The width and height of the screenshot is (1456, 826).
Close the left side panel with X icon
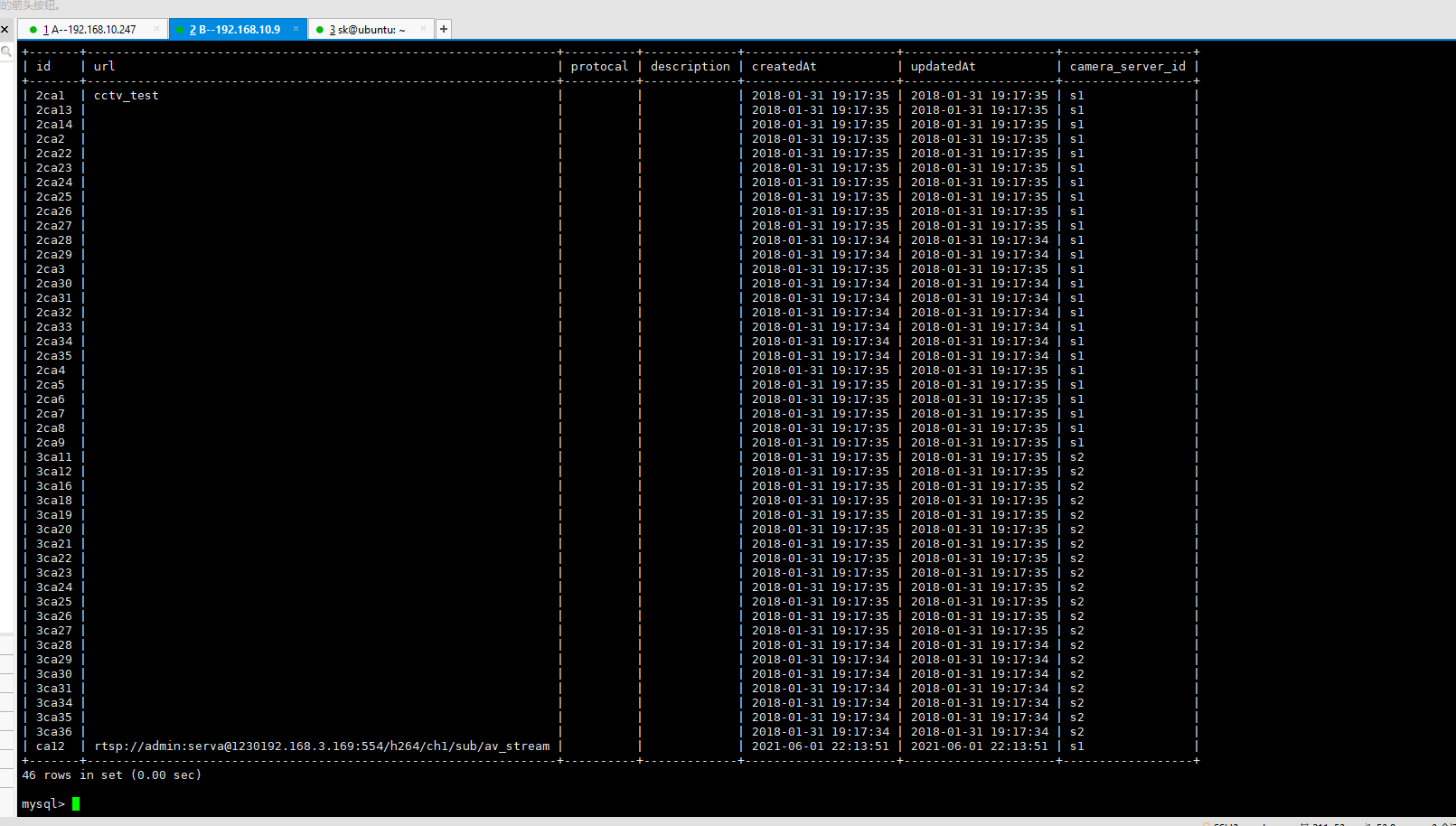click(x=5, y=30)
